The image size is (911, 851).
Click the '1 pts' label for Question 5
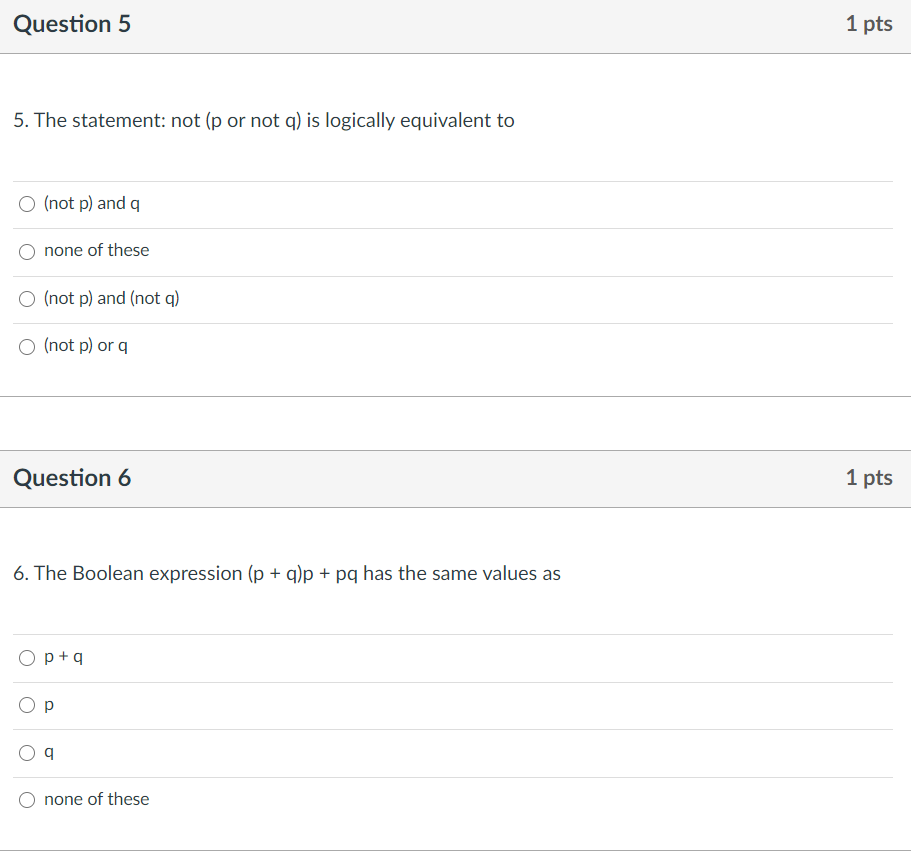tap(868, 24)
